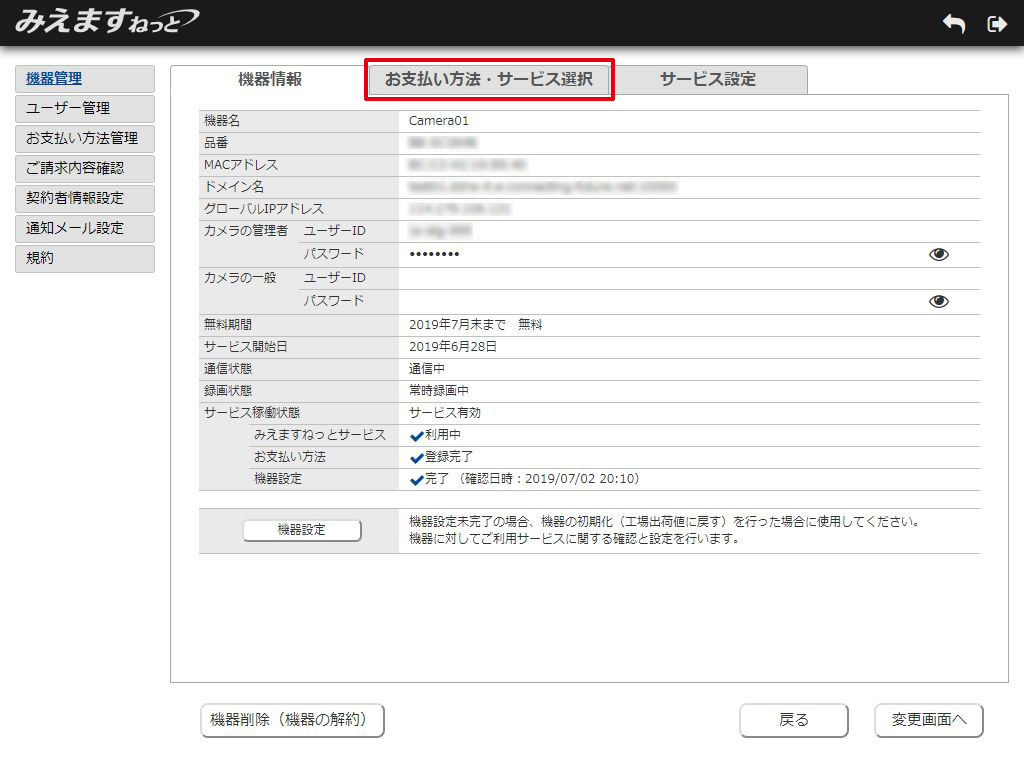Open the お支払い方法・サービス選択 tab
The image size is (1024, 768).
point(489,77)
